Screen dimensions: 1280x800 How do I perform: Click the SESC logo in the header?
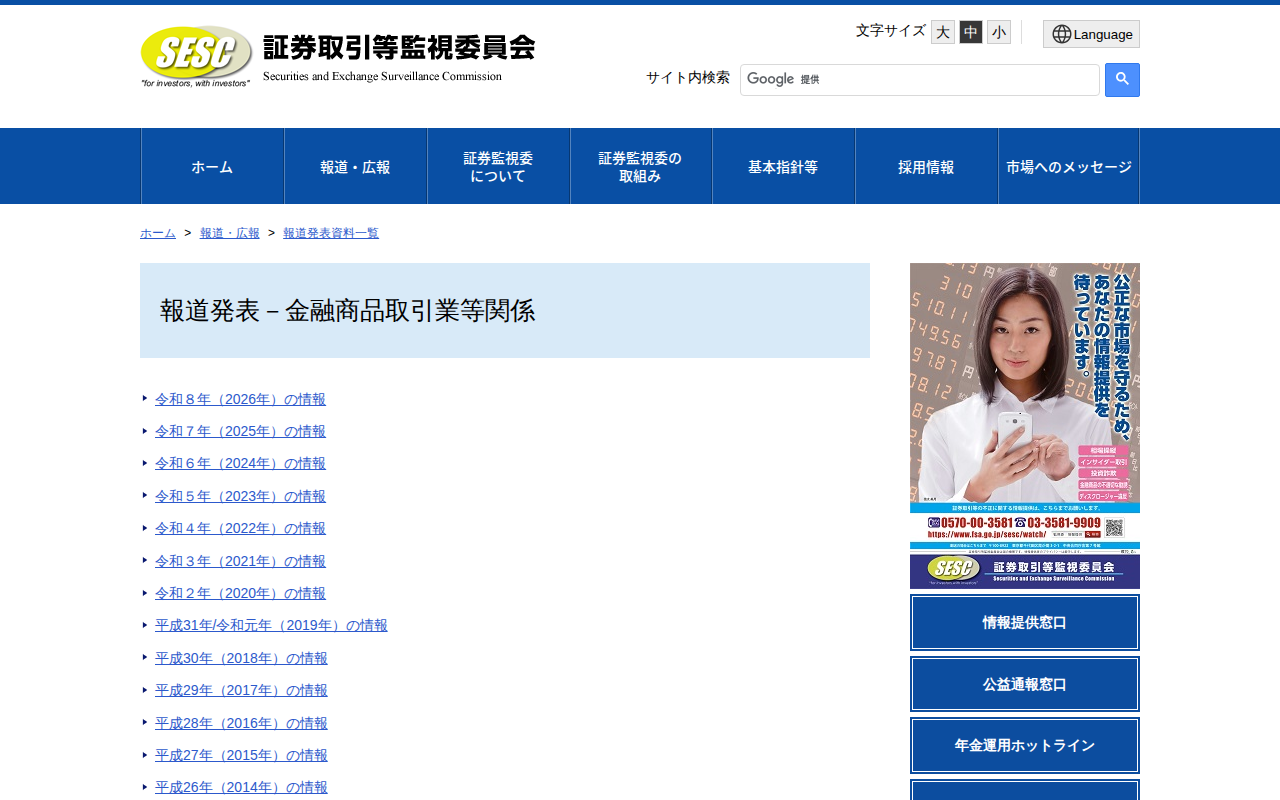pyautogui.click(x=195, y=54)
